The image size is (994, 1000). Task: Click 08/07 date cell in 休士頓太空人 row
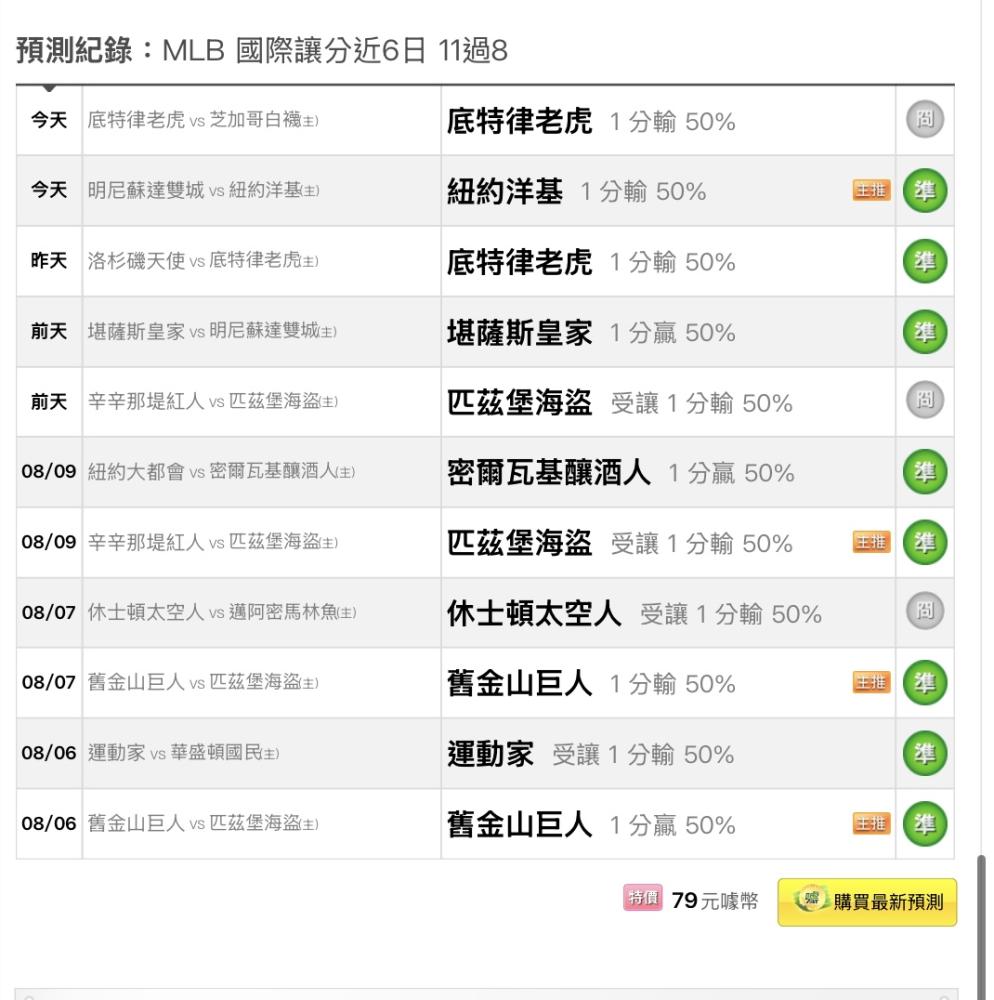click(49, 612)
